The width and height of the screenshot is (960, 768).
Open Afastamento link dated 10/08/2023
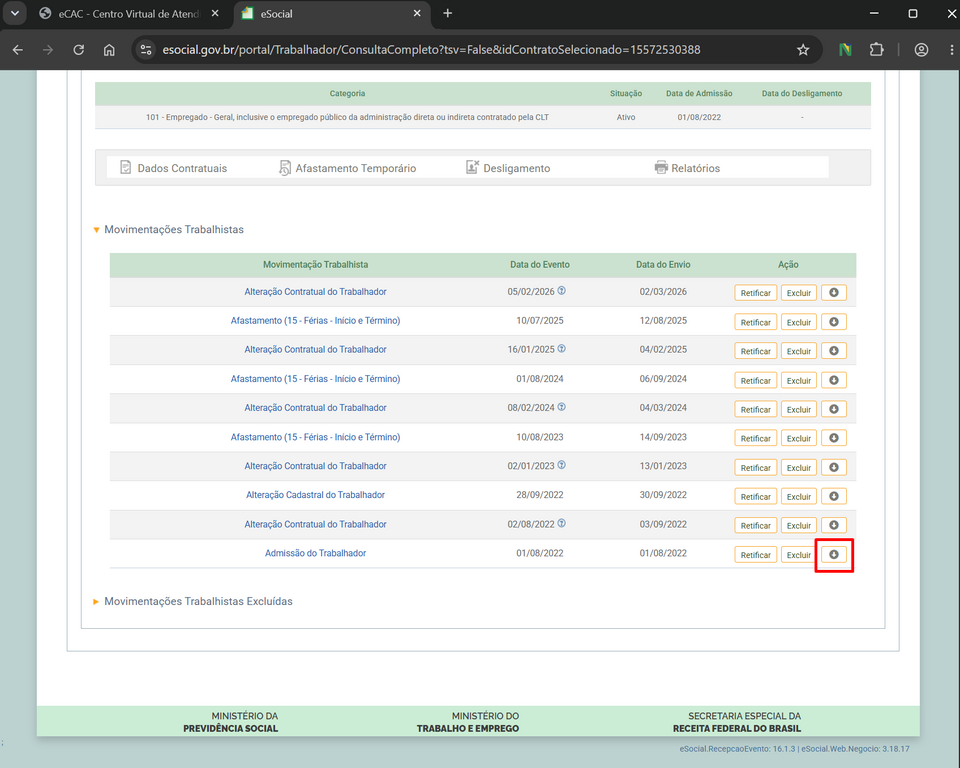(315, 437)
